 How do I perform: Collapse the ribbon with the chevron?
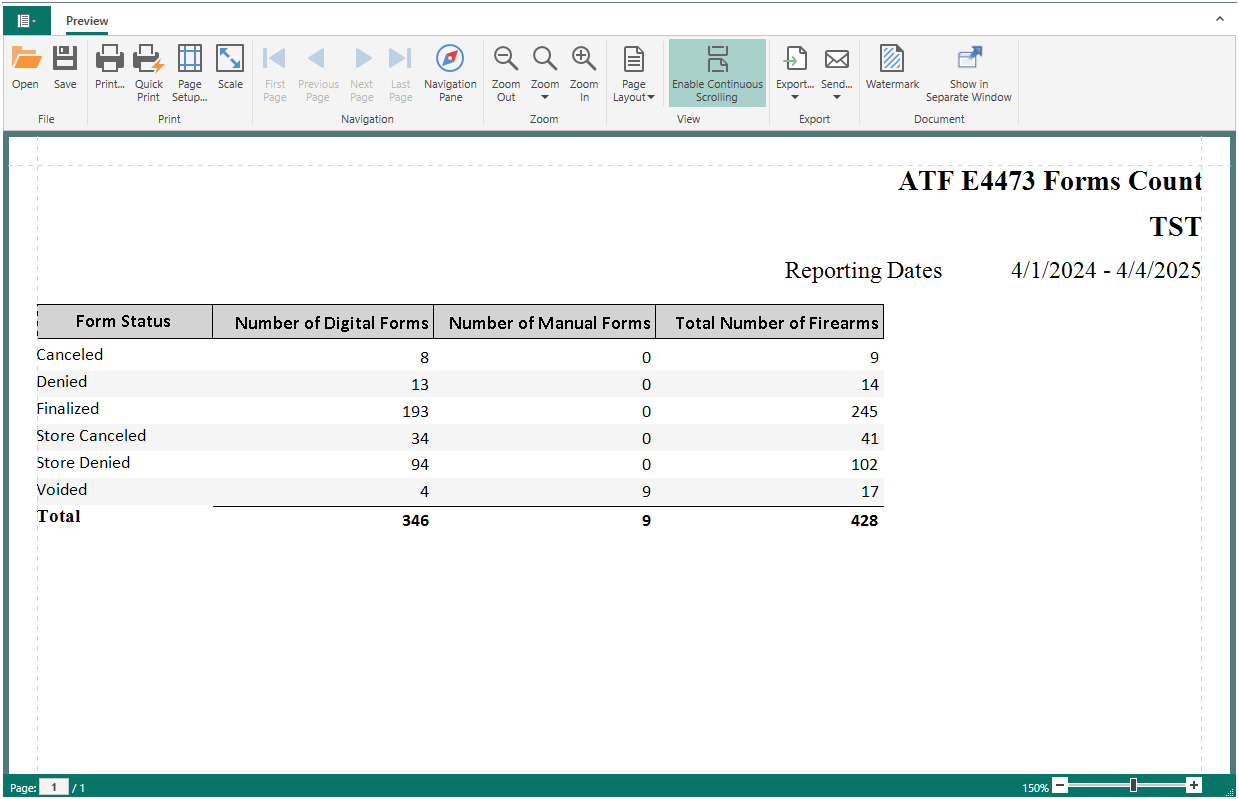point(1219,19)
